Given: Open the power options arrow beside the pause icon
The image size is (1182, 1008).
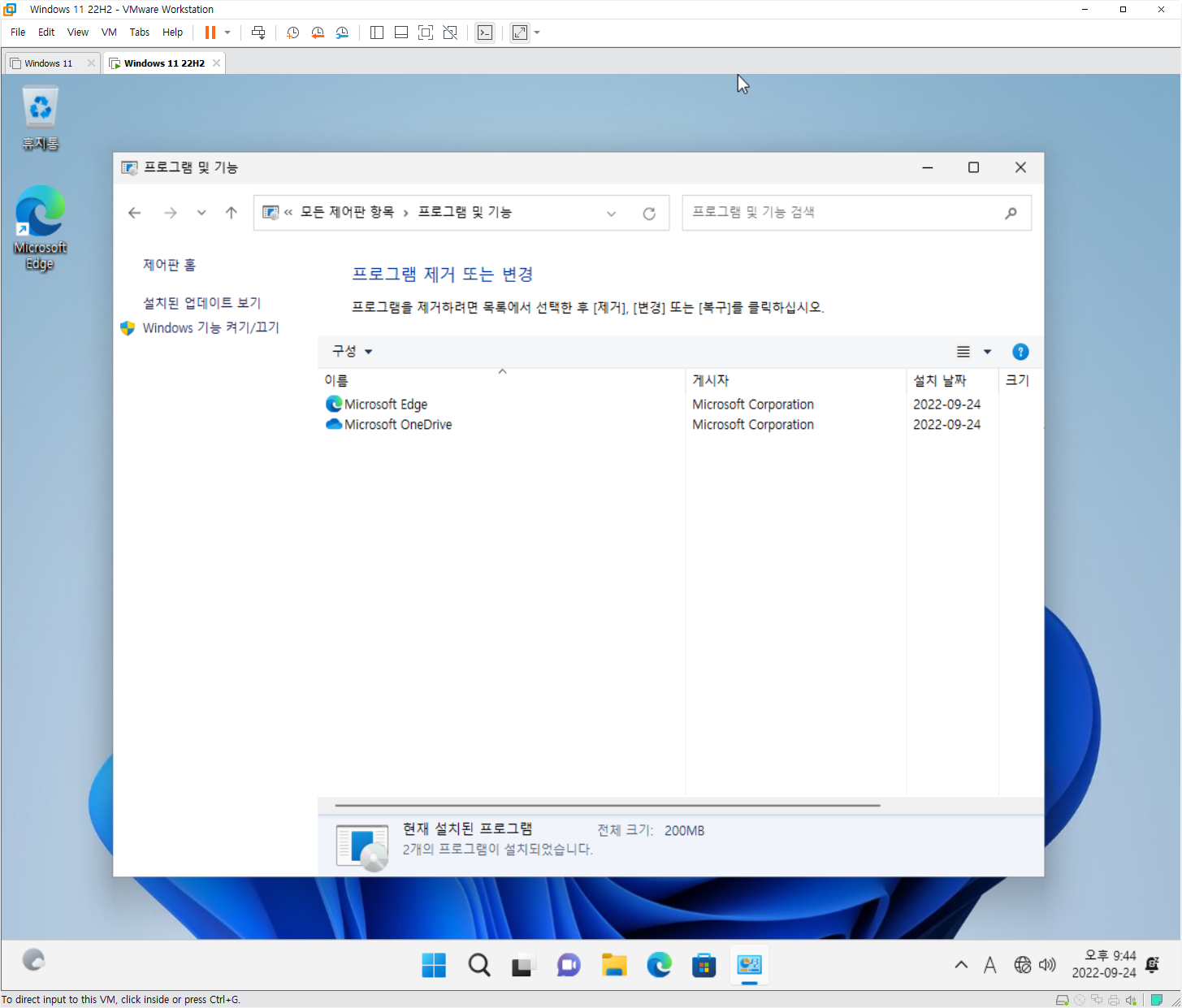Looking at the screenshot, I should pyautogui.click(x=227, y=32).
